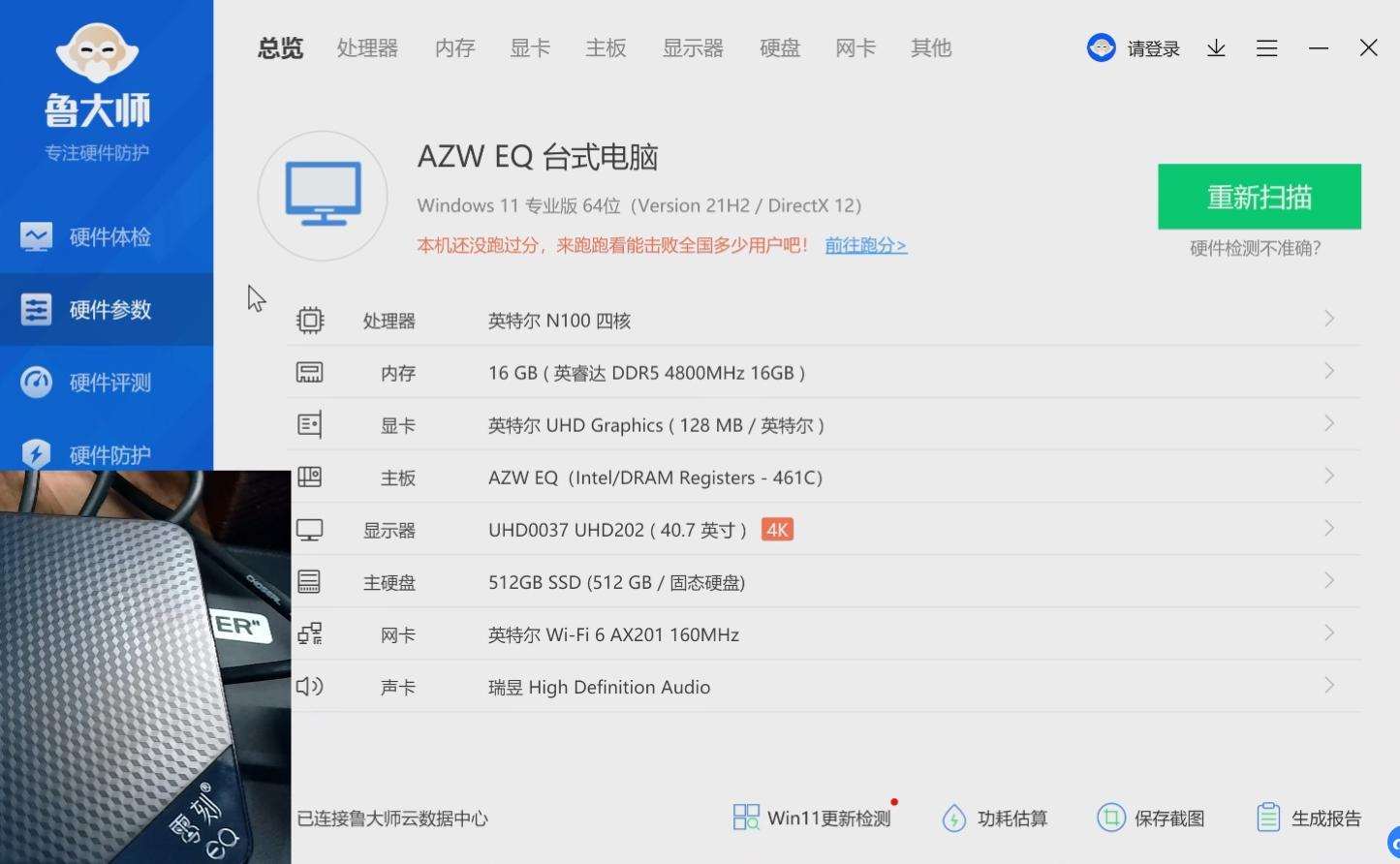Click the AZW EQ 台式电脑 title

(538, 157)
